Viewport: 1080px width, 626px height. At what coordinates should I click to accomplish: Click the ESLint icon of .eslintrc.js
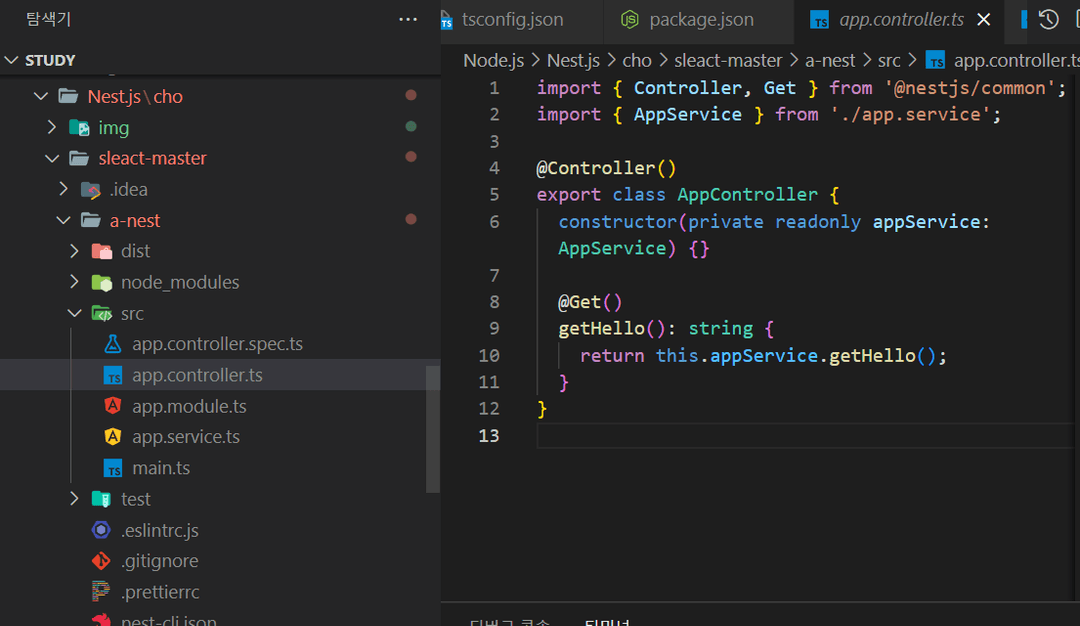pyautogui.click(x=101, y=530)
